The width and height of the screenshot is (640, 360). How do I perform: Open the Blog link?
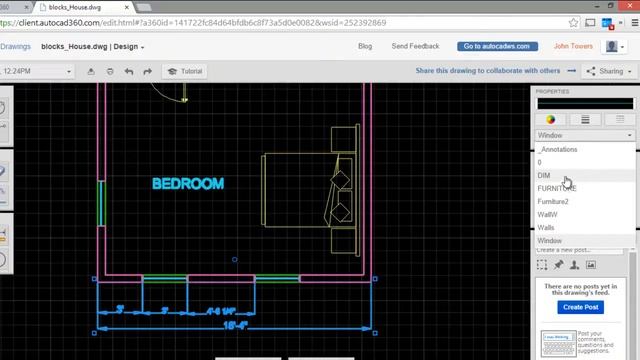click(x=365, y=46)
